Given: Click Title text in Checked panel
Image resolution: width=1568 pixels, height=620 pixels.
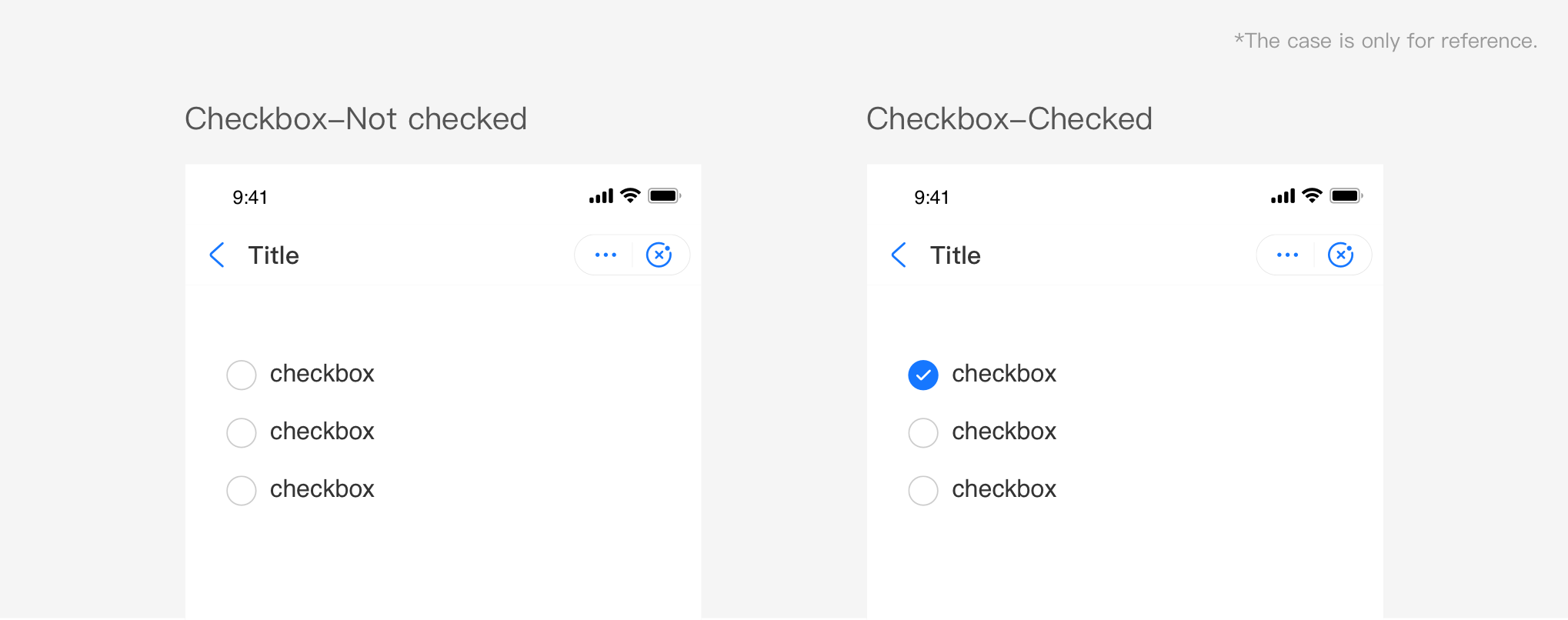Looking at the screenshot, I should pos(955,255).
